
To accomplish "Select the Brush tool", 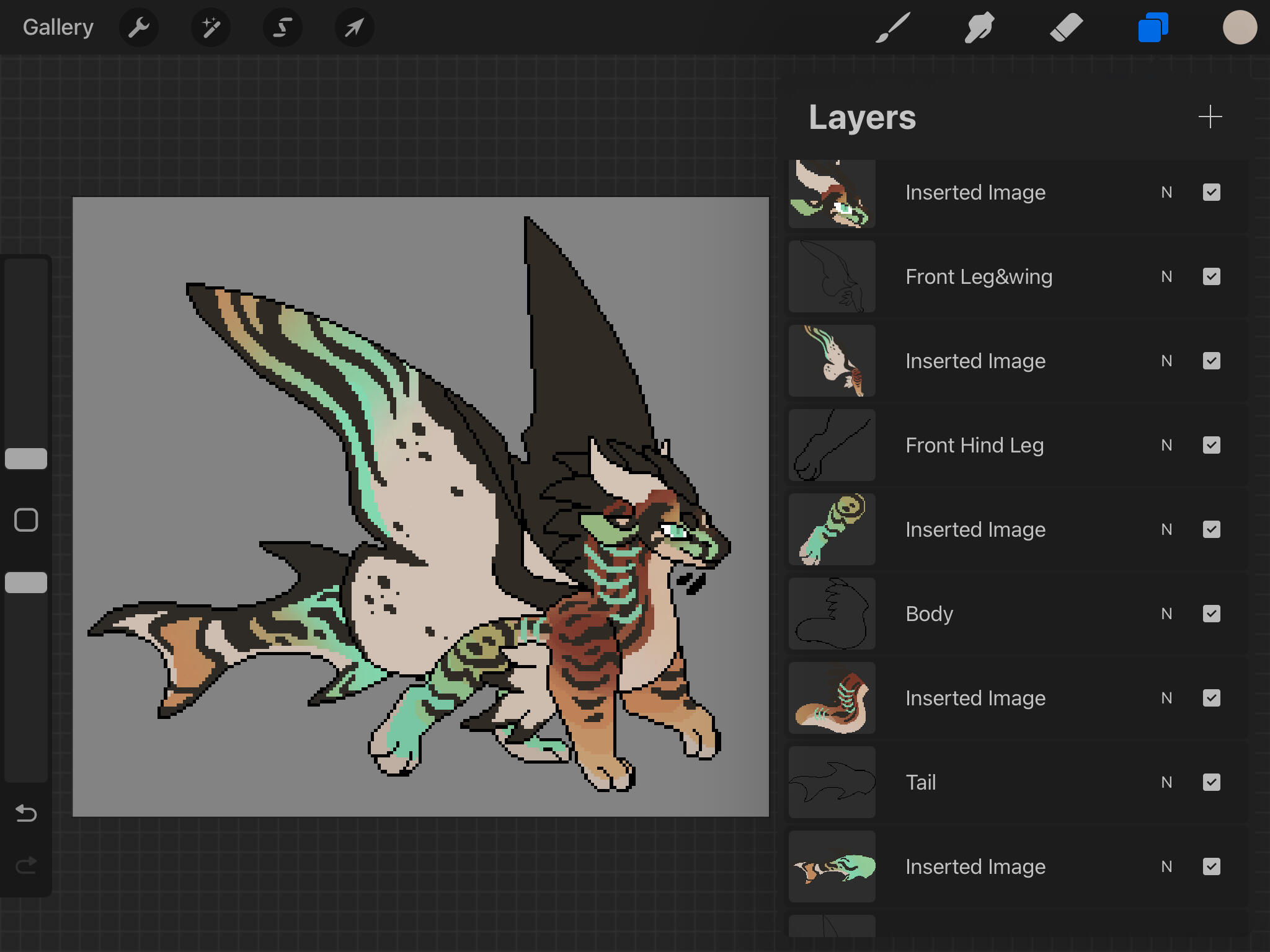I will [893, 27].
